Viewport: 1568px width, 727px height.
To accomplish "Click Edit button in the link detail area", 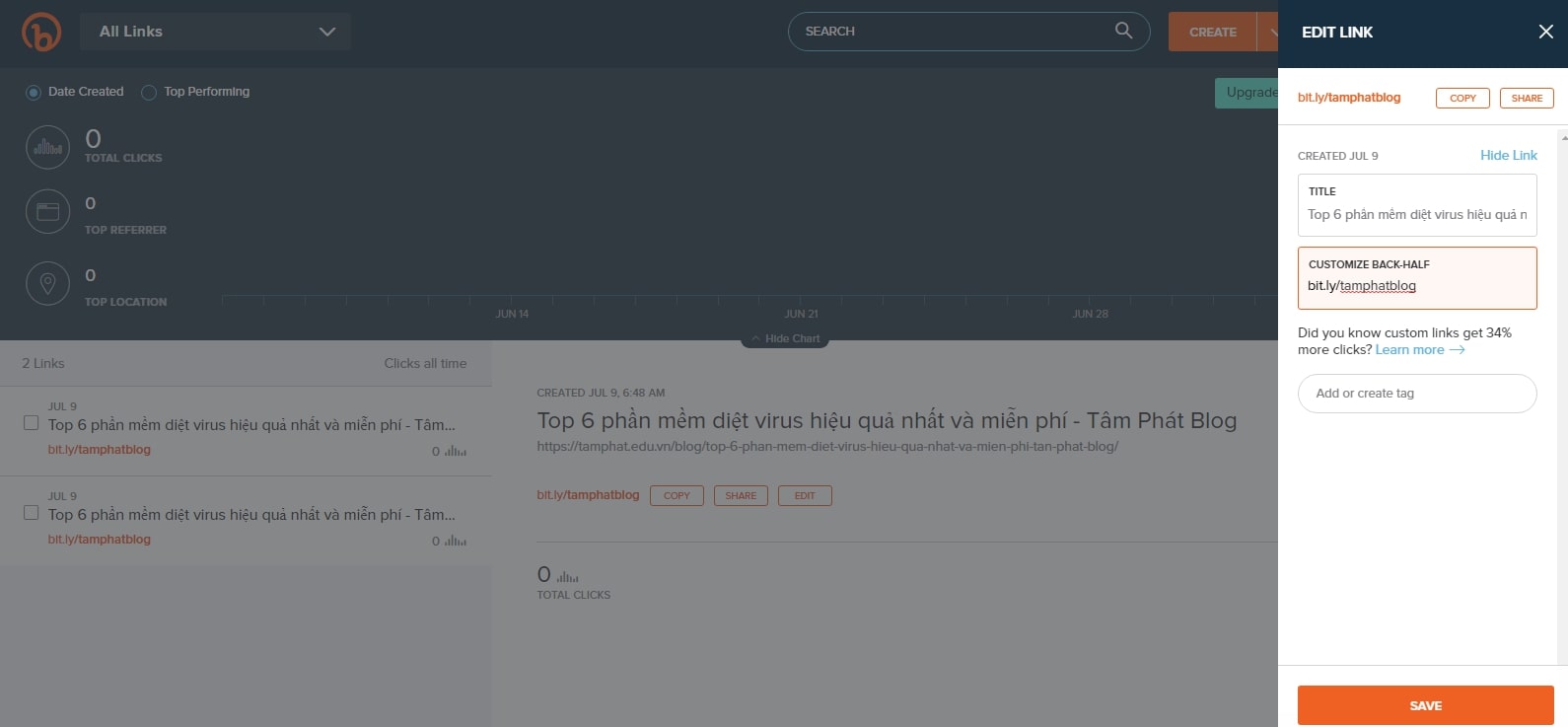I will pos(805,495).
